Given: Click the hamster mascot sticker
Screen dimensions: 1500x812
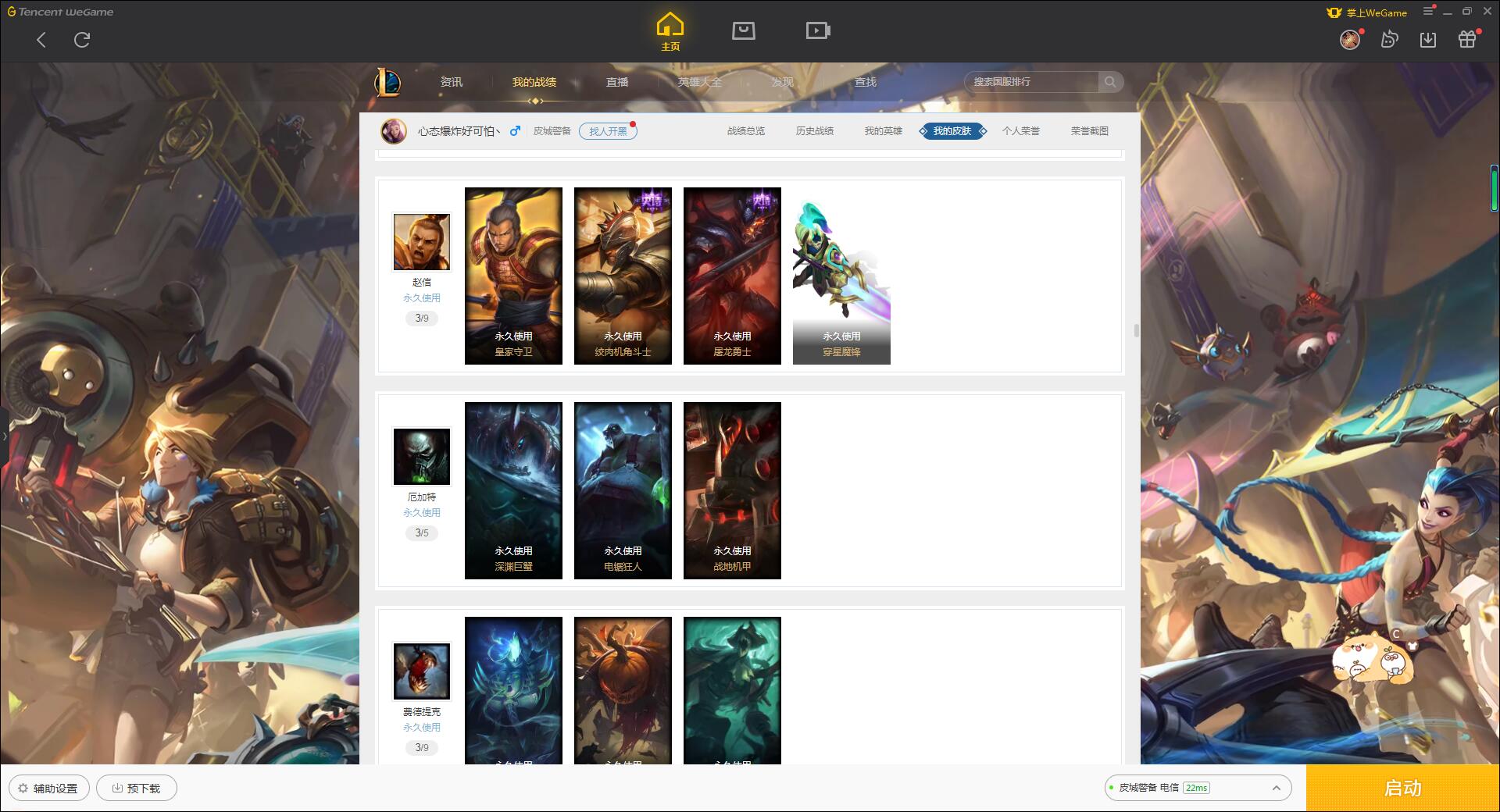Looking at the screenshot, I should coord(1373,658).
